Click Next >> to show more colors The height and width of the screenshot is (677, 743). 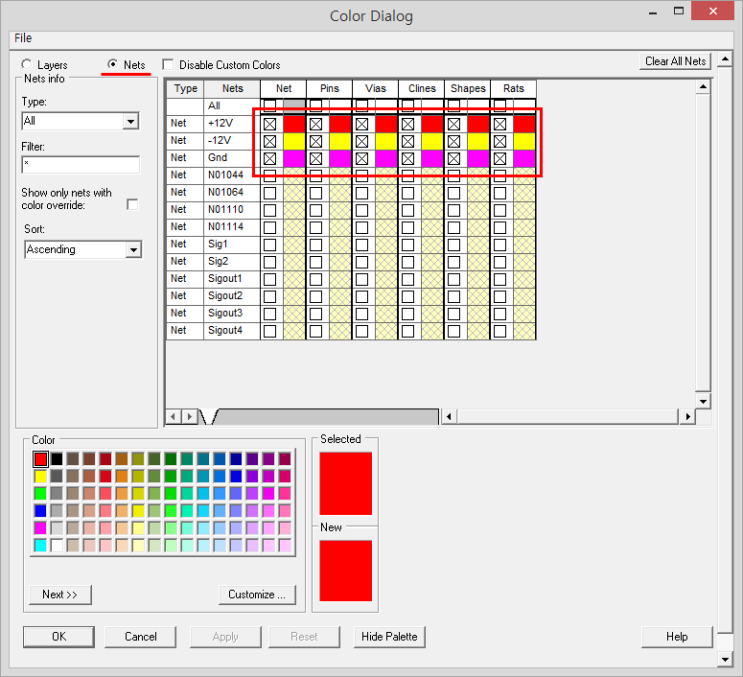tap(60, 594)
